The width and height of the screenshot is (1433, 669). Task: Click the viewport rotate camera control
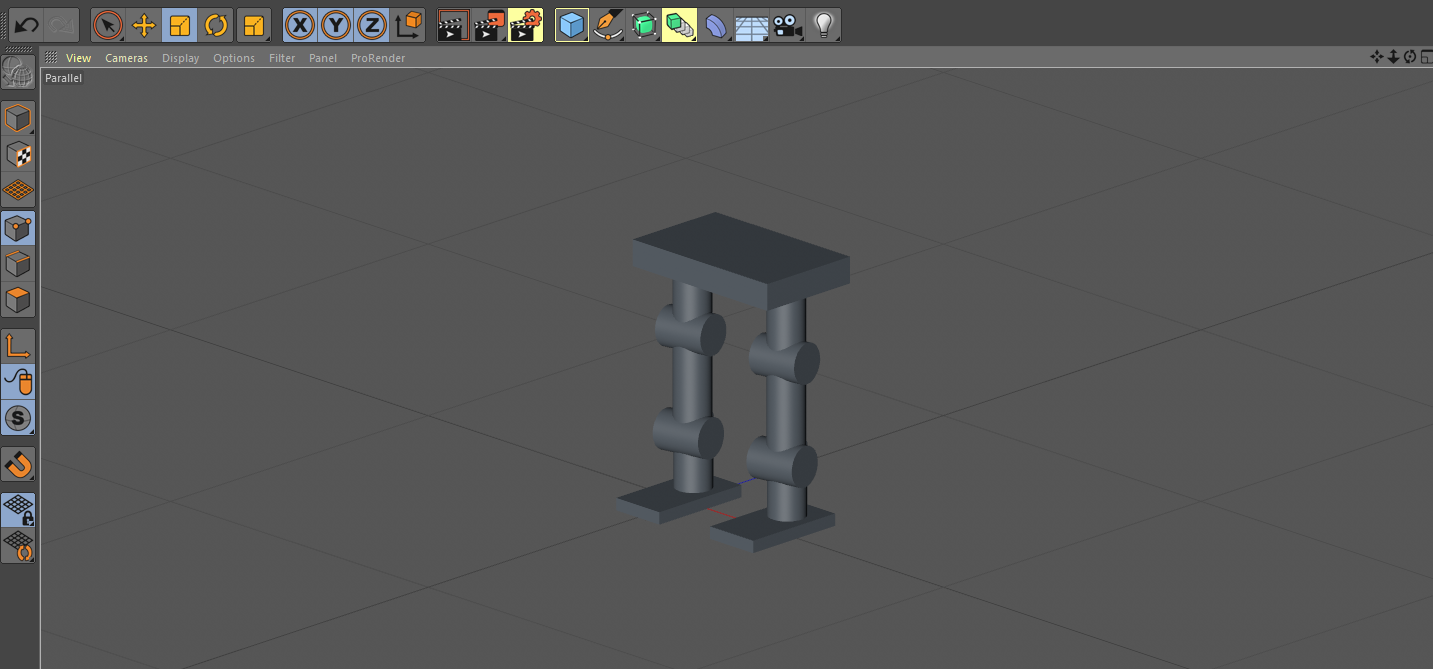tap(1409, 57)
